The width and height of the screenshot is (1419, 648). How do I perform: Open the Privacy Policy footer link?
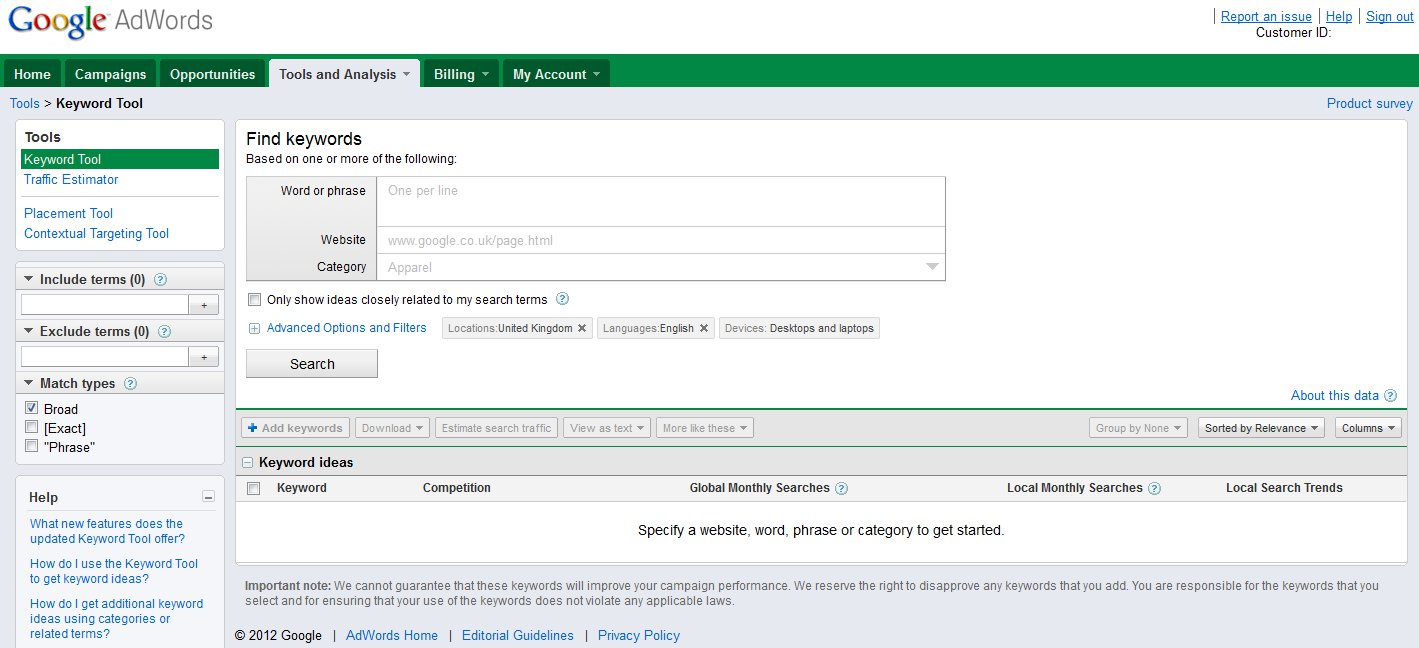tap(639, 636)
